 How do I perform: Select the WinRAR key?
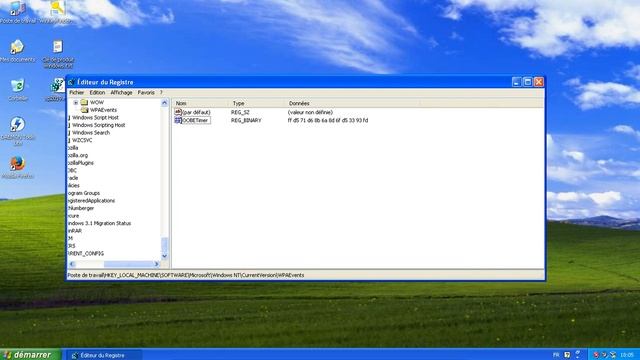pos(75,231)
